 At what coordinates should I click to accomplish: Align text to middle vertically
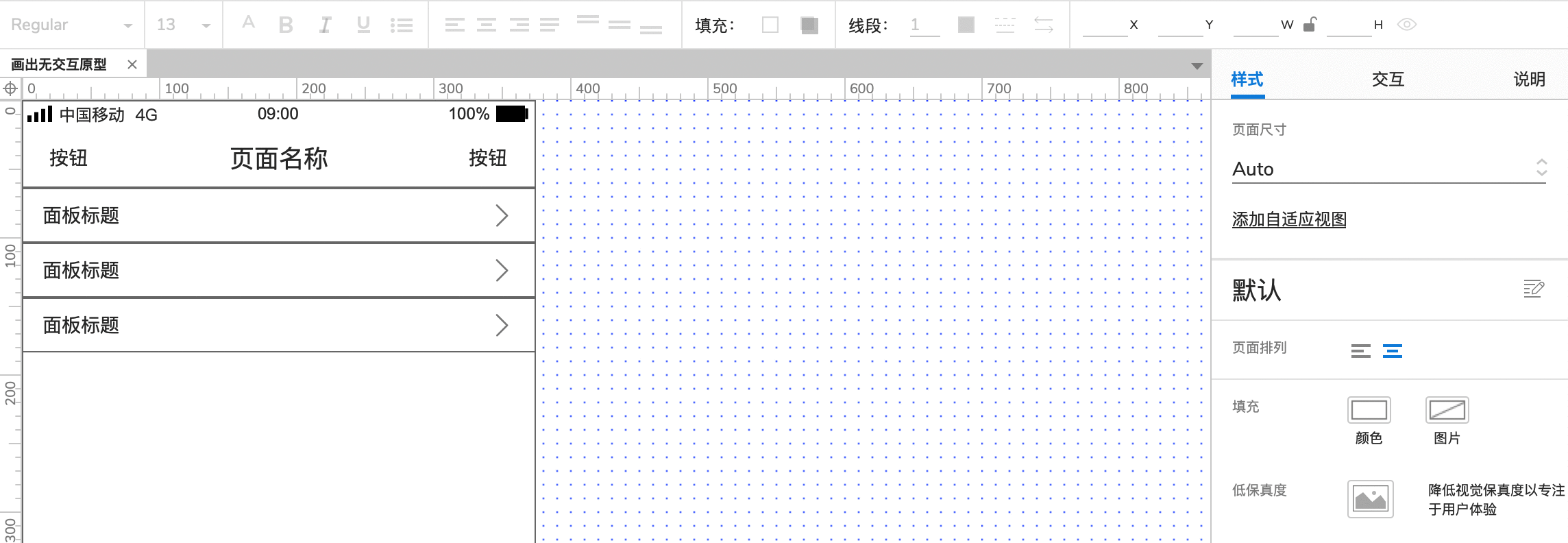(619, 25)
